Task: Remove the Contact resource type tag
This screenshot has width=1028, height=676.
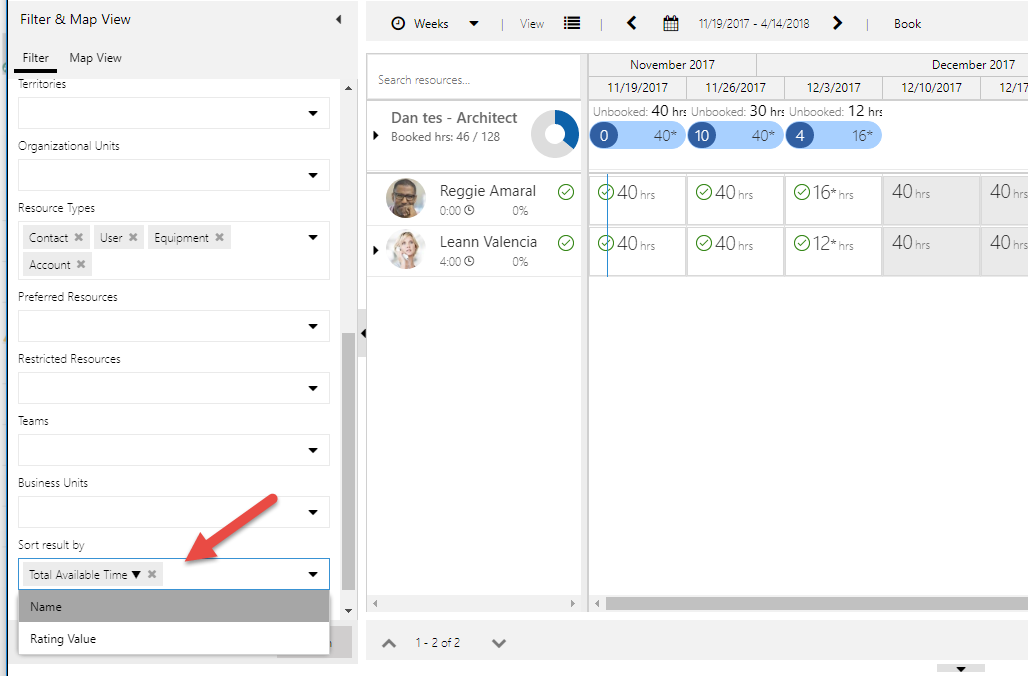Action: [79, 238]
